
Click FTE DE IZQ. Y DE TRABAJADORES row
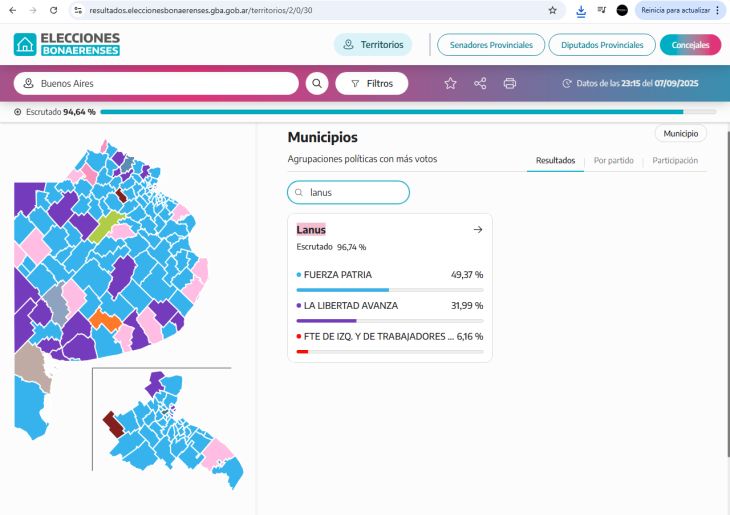point(390,336)
